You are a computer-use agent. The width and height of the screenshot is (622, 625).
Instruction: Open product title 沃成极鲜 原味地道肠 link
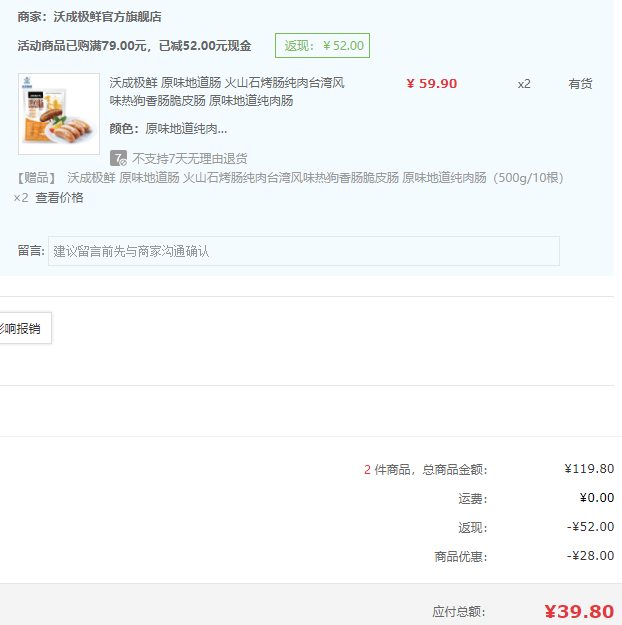coord(227,92)
